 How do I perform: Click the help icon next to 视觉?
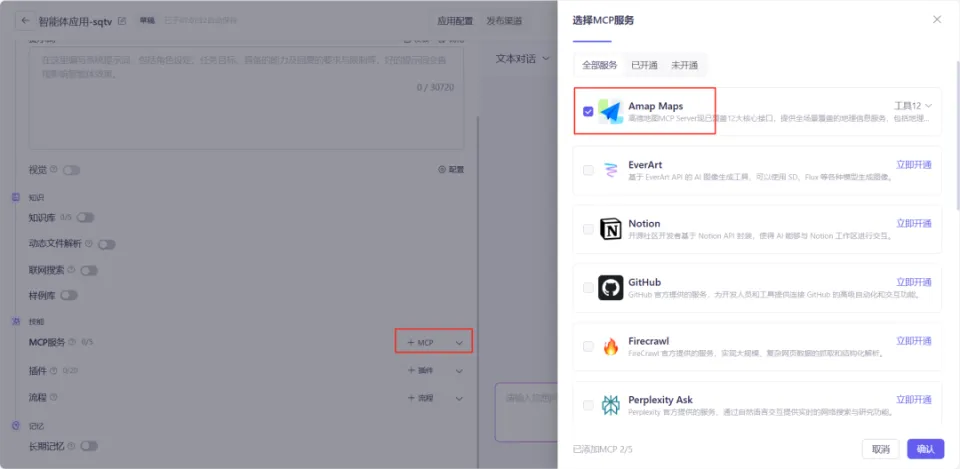click(x=53, y=170)
